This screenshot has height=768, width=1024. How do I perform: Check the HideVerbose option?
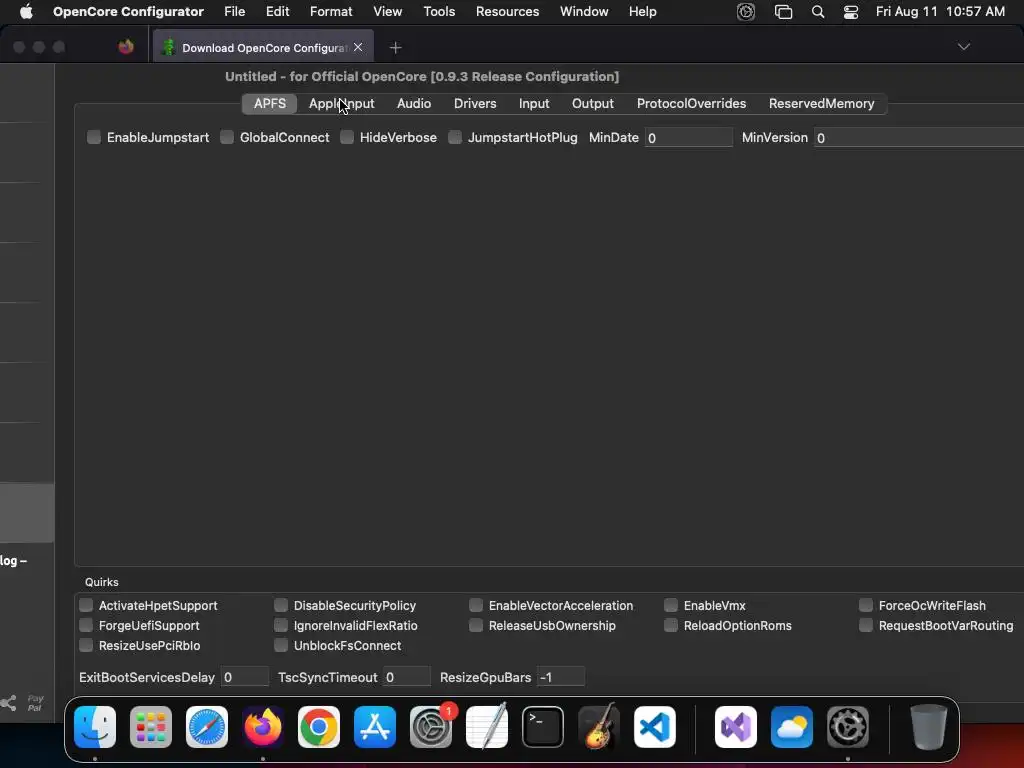(x=347, y=137)
